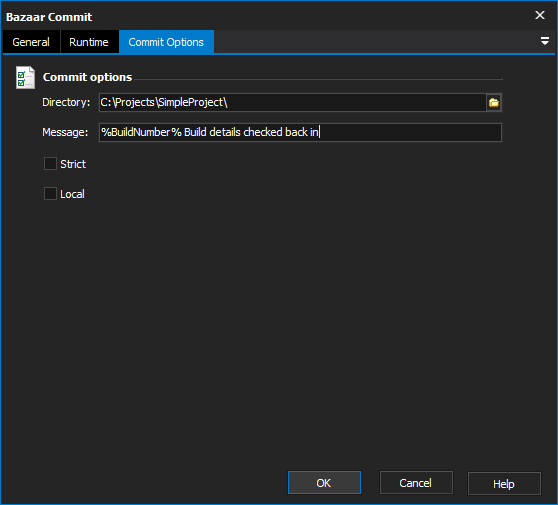This screenshot has width=558, height=505.
Task: Enable the Strict checkbox
Action: (x=50, y=164)
